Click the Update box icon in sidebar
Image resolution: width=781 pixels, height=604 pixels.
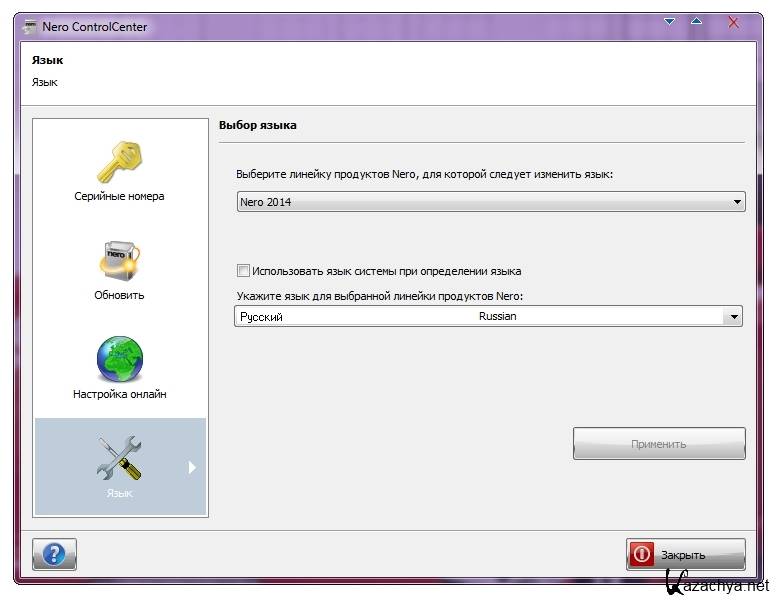tap(119, 261)
